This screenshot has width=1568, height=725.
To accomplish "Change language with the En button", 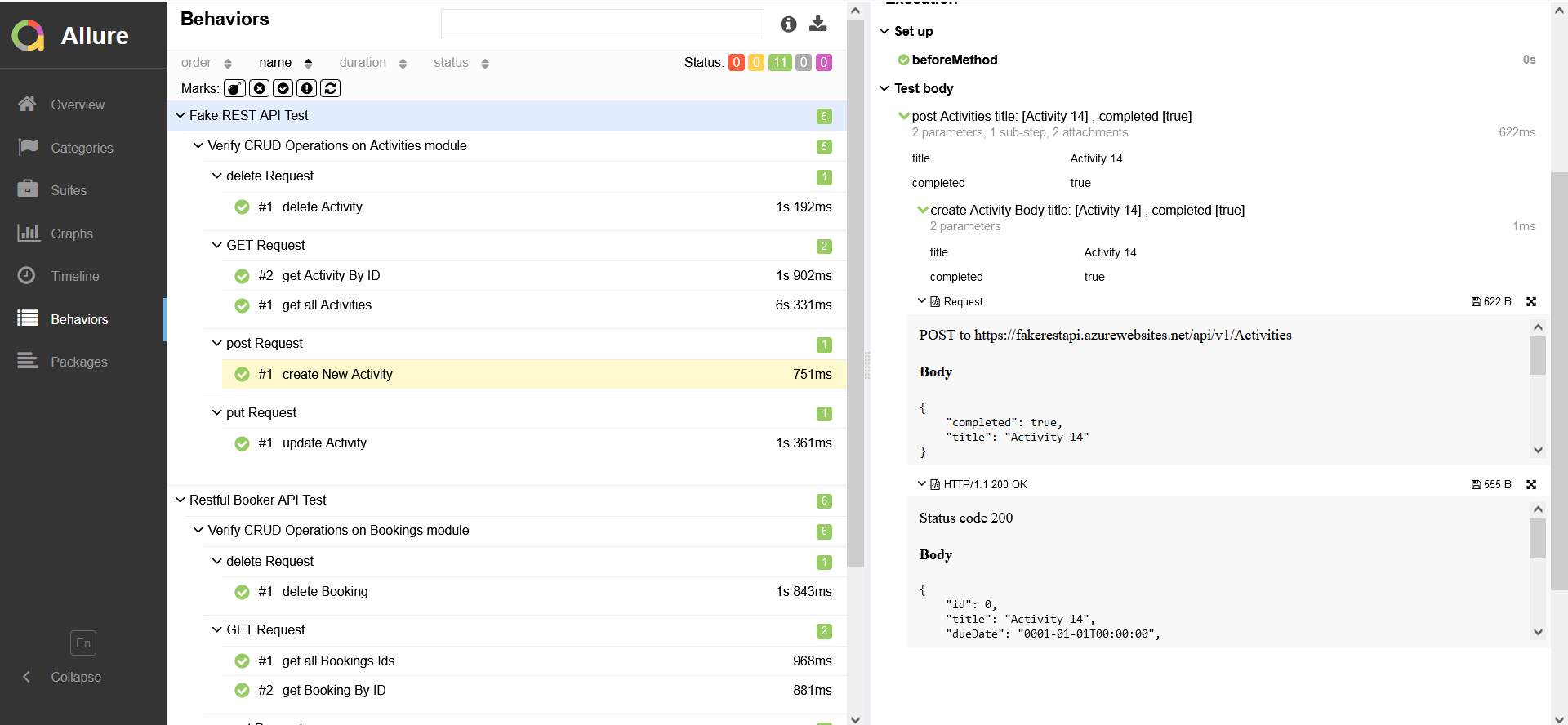I will coord(83,643).
